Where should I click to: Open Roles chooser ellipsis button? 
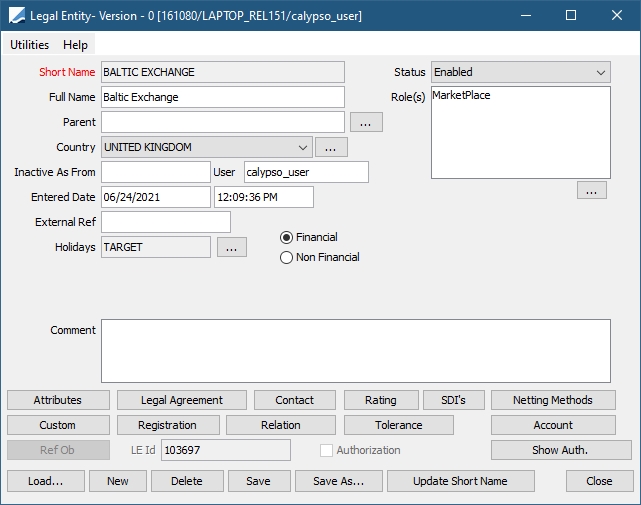point(592,191)
